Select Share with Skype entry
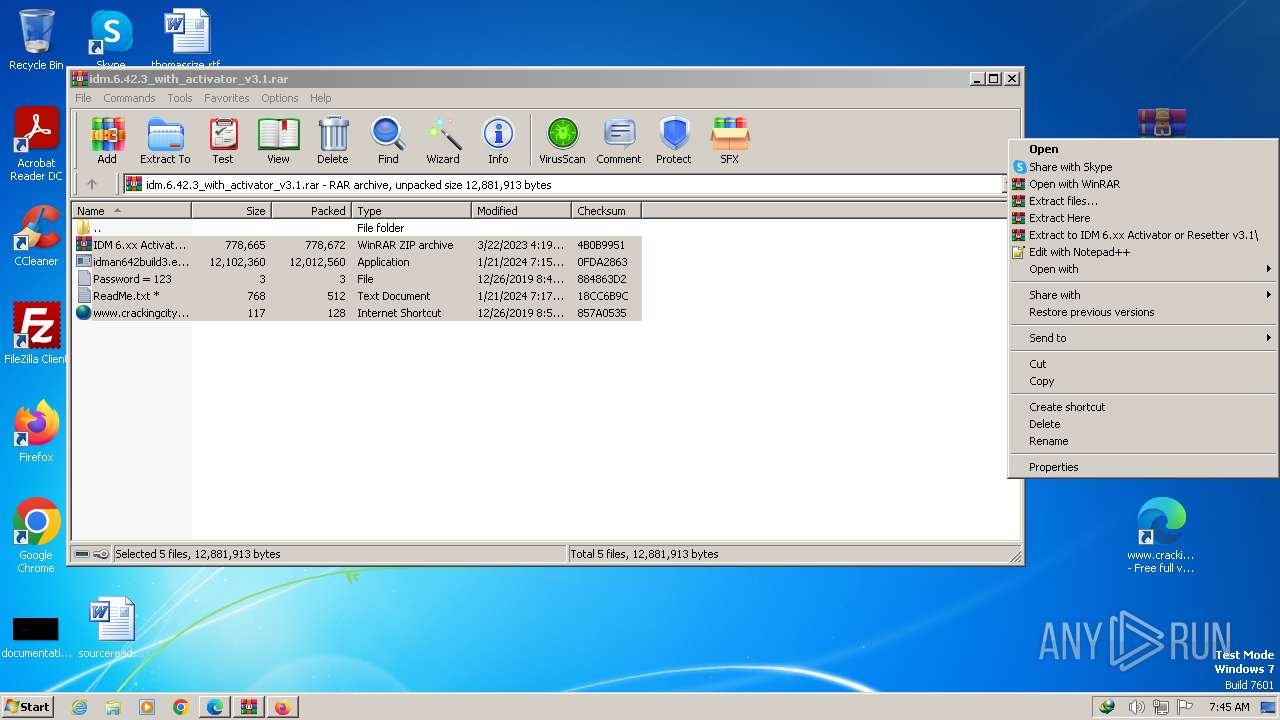 [1143, 167]
